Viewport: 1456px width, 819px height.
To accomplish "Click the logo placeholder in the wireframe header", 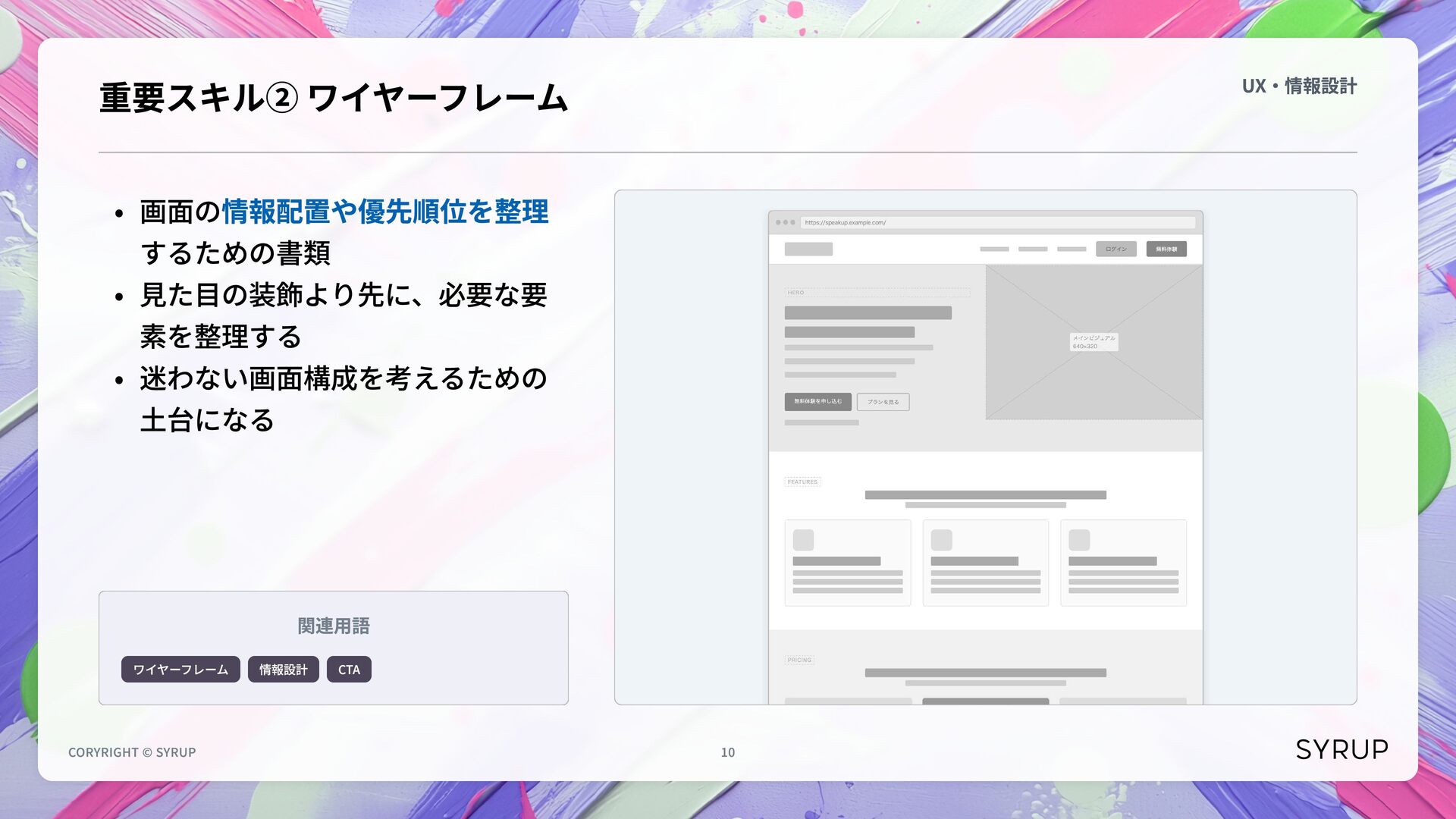I will tap(808, 249).
